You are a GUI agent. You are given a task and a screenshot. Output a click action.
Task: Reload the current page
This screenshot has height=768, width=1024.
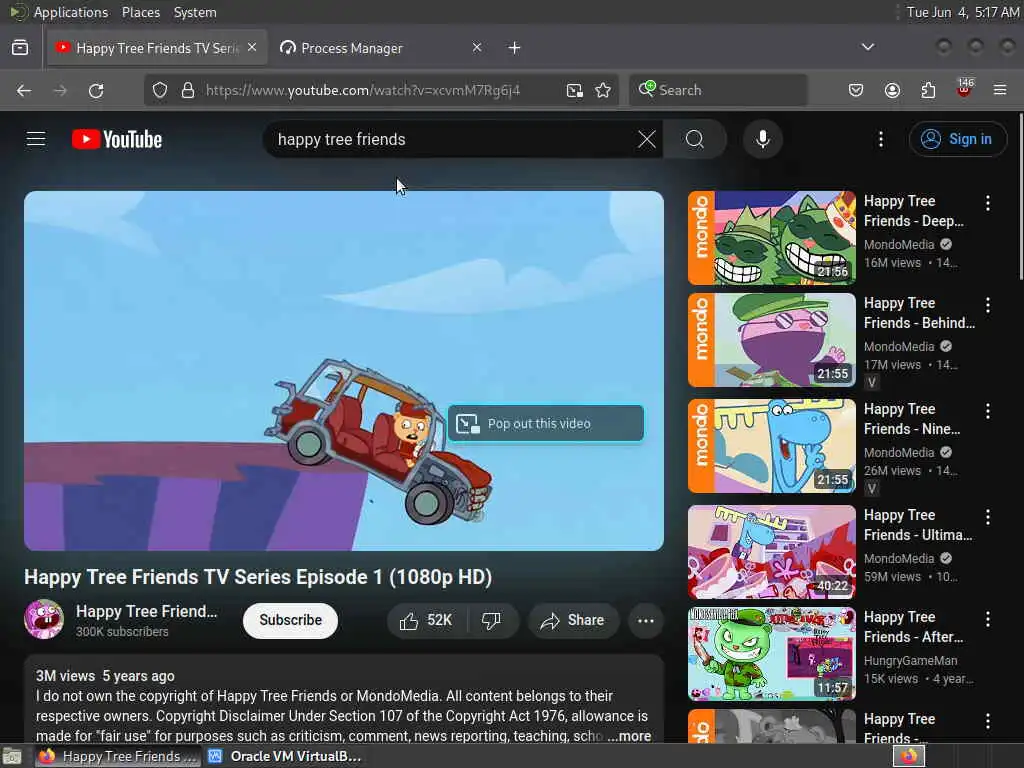(96, 90)
